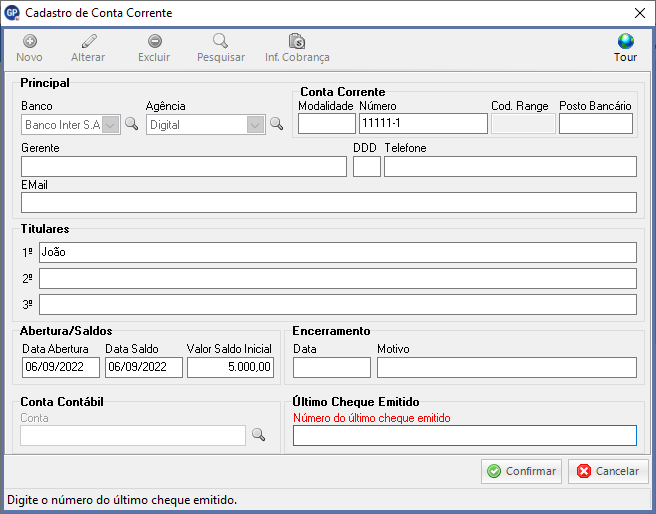The width and height of the screenshot is (656, 514).
Task: Confirm the account registration
Action: point(521,471)
